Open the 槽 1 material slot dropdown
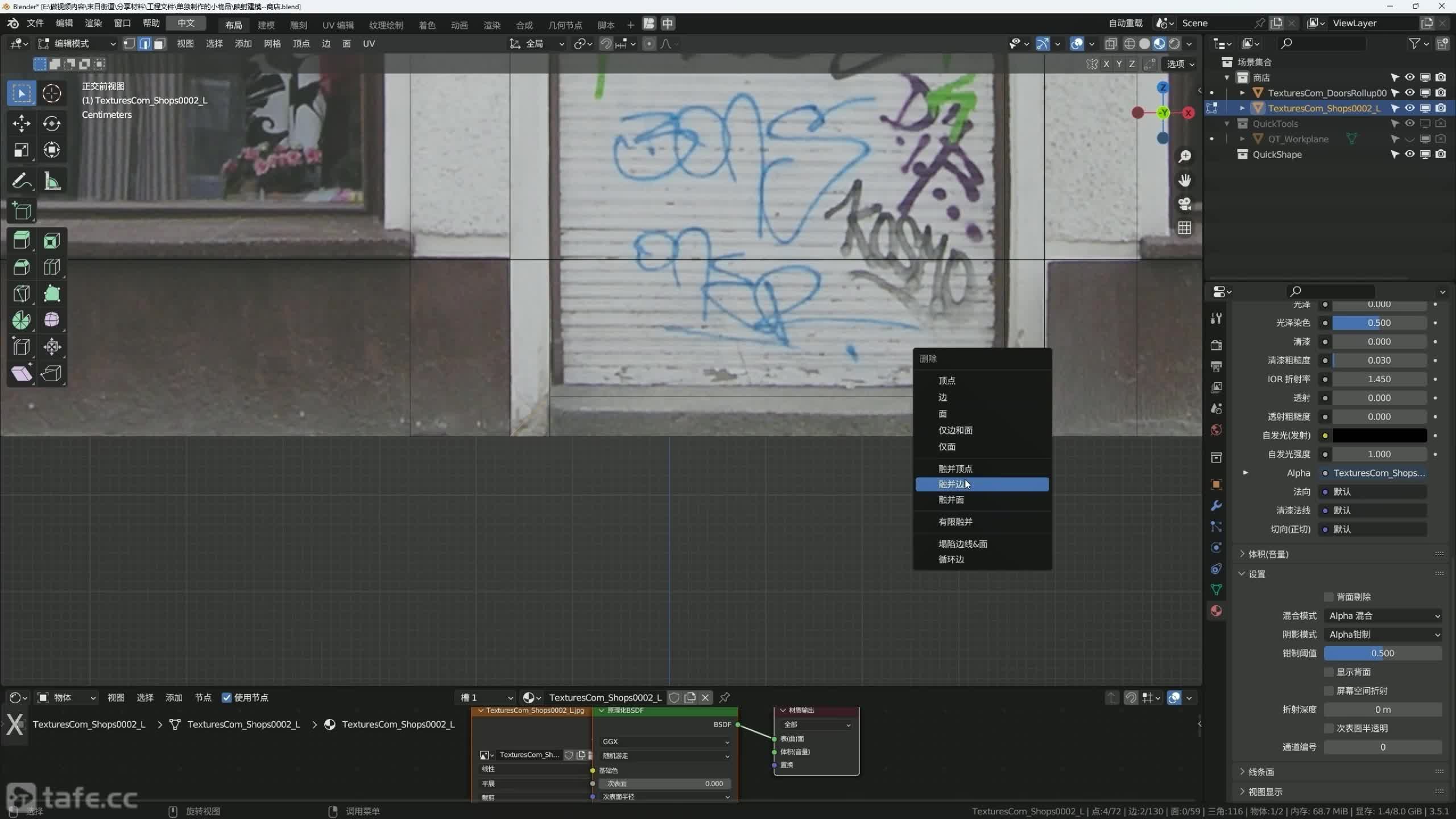This screenshot has height=819, width=1456. [486, 698]
